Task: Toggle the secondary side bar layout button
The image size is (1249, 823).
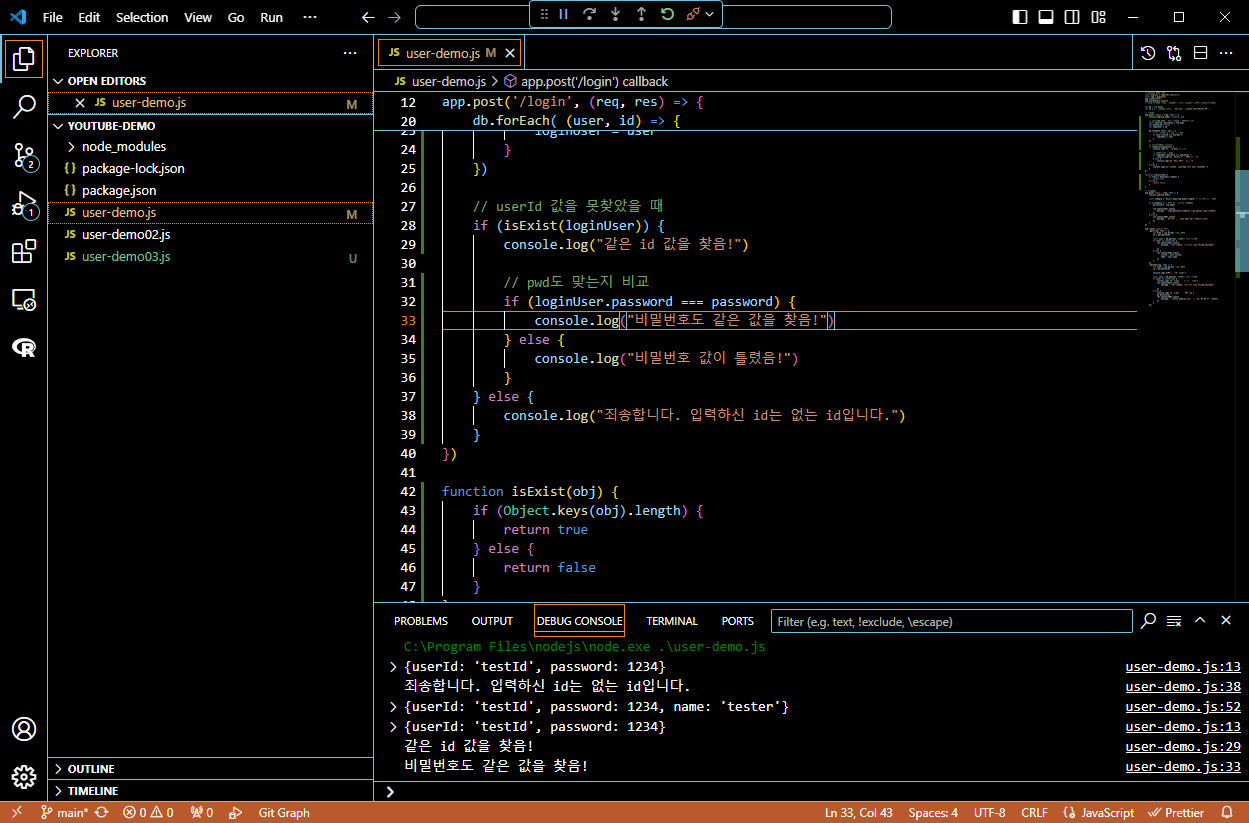Action: 1072,17
